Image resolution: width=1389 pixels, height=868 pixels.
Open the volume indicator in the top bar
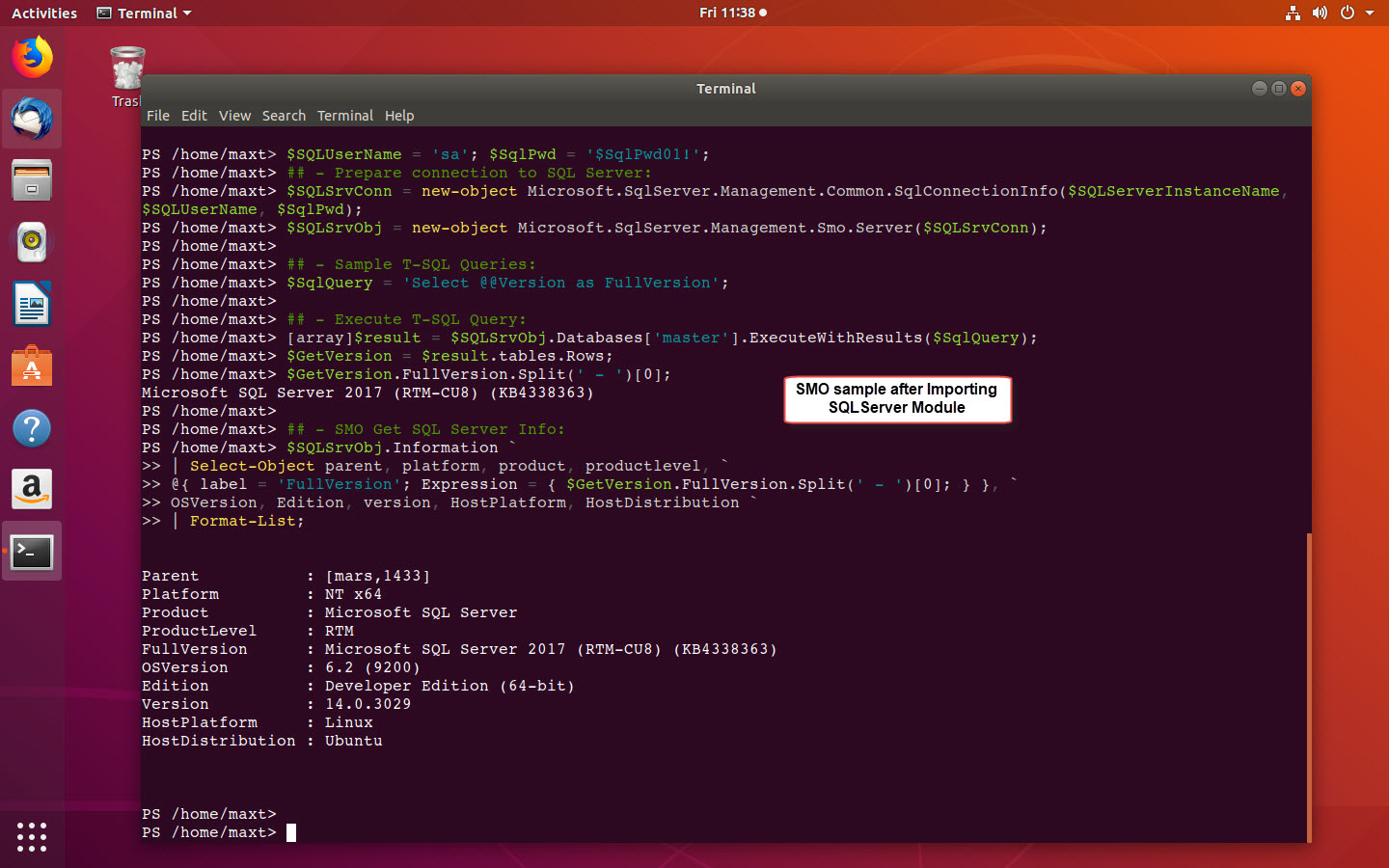click(x=1320, y=13)
